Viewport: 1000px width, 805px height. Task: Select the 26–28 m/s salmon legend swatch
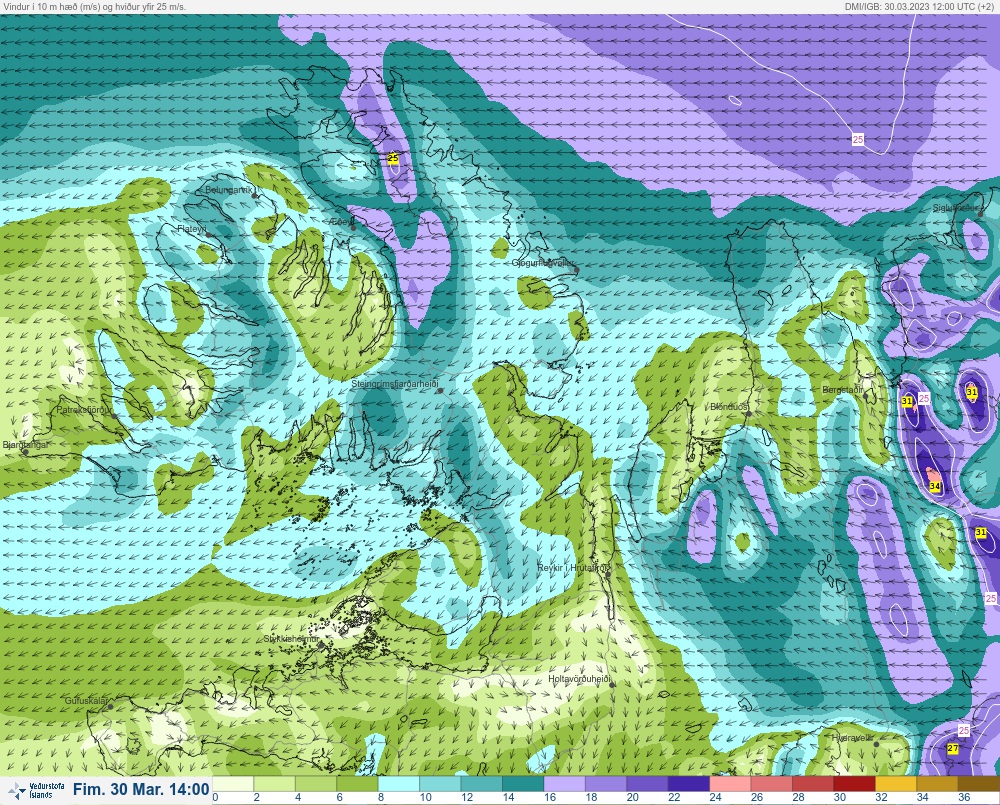point(772,783)
